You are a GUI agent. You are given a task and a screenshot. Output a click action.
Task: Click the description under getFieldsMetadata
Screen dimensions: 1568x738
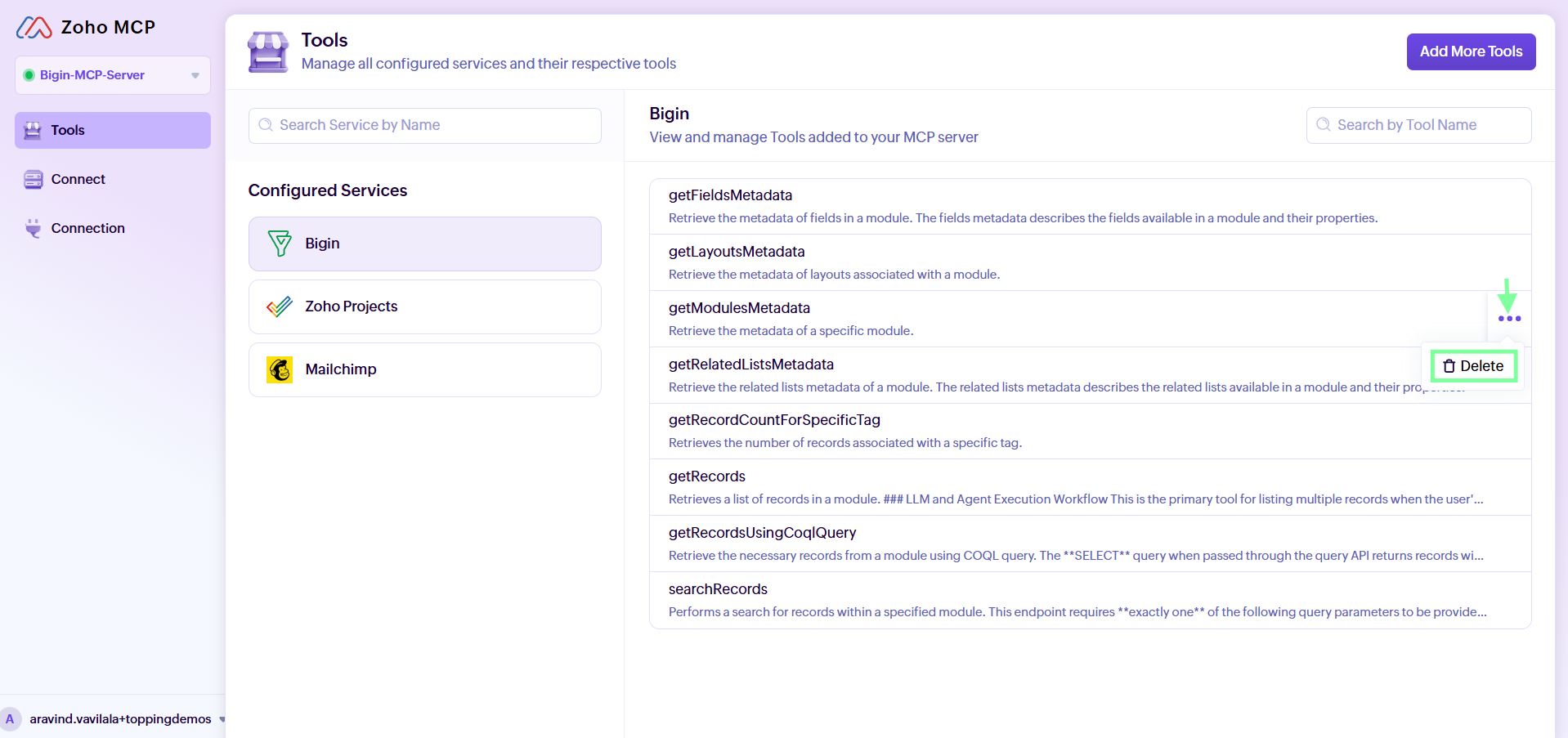tap(1023, 218)
